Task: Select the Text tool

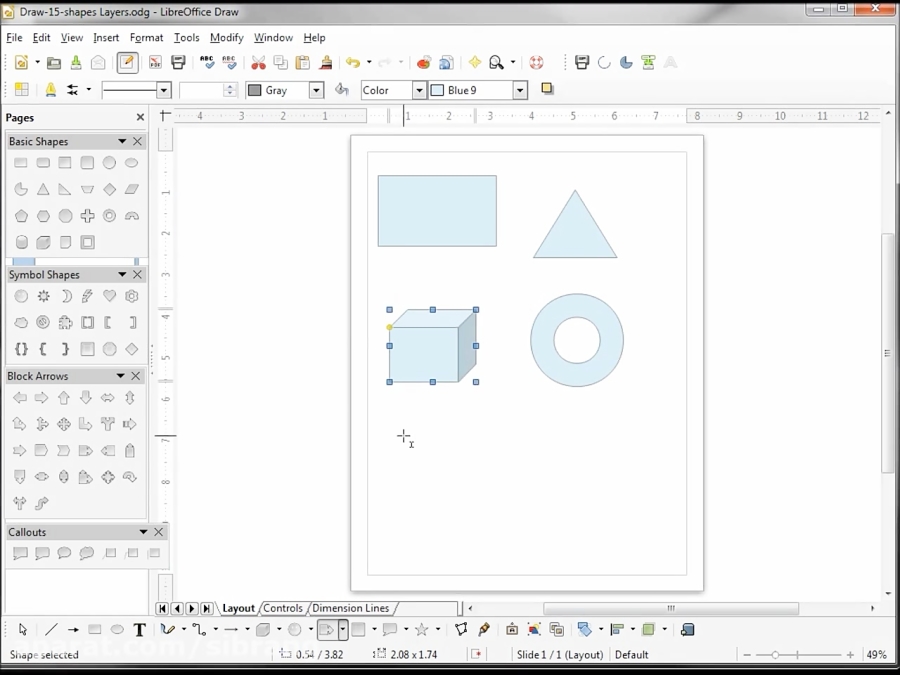Action: (139, 629)
